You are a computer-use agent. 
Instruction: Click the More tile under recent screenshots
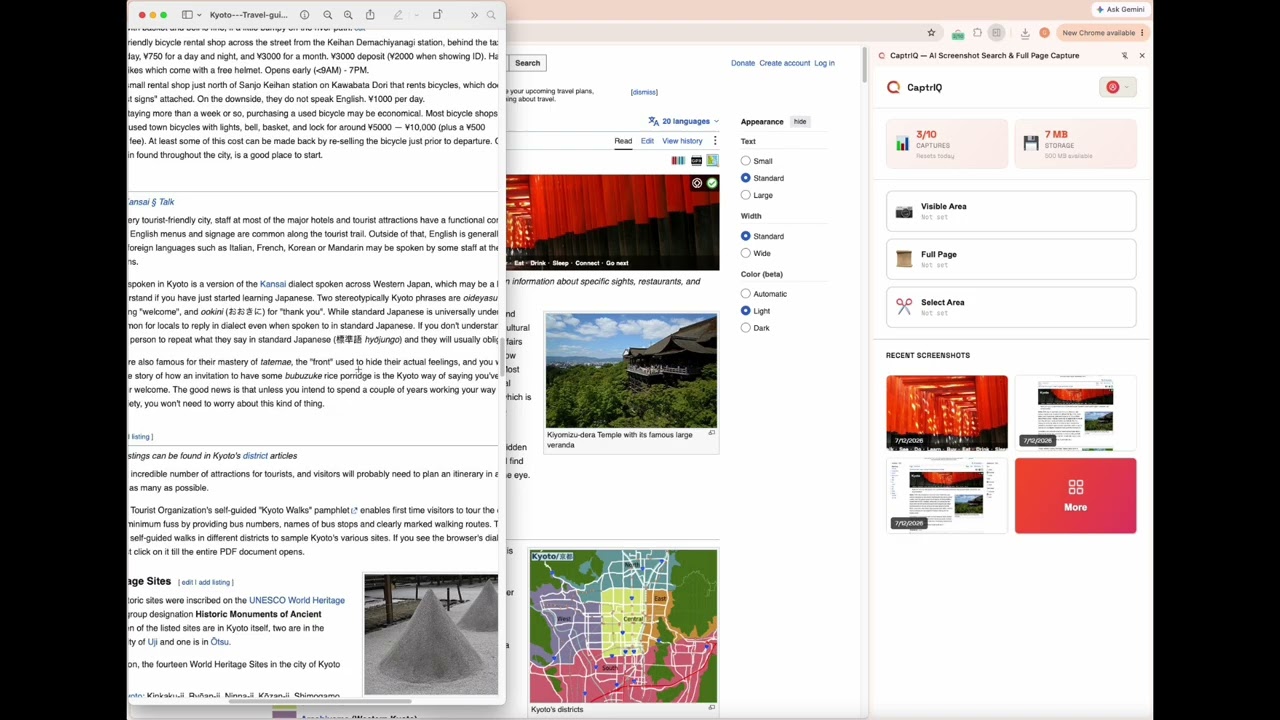pos(1076,495)
